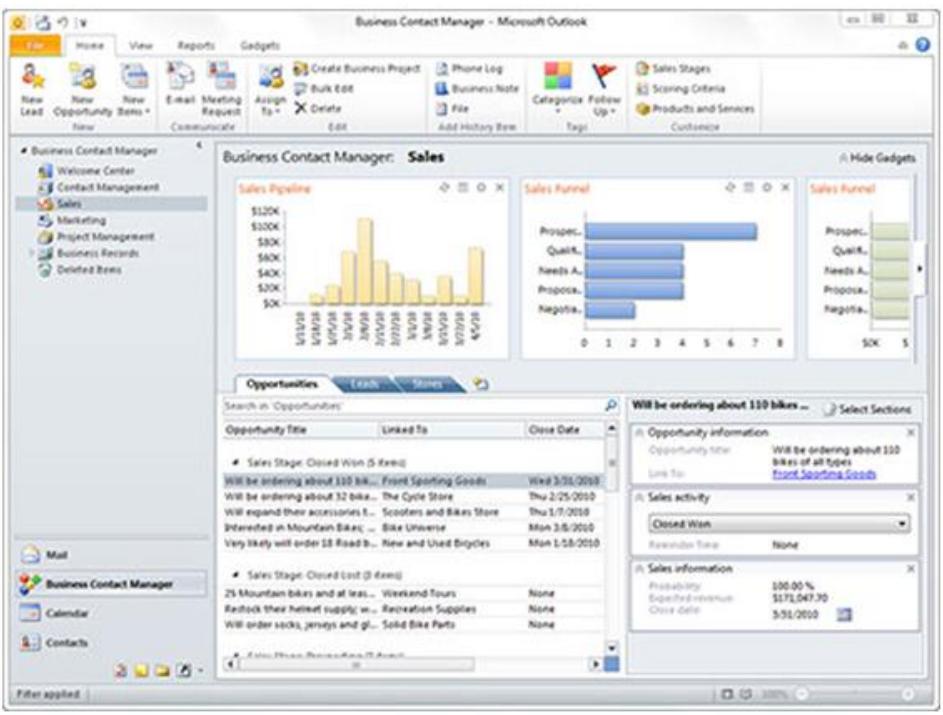Show next gadgets with right arrow
The width and height of the screenshot is (943, 715).
pyautogui.click(x=920, y=269)
